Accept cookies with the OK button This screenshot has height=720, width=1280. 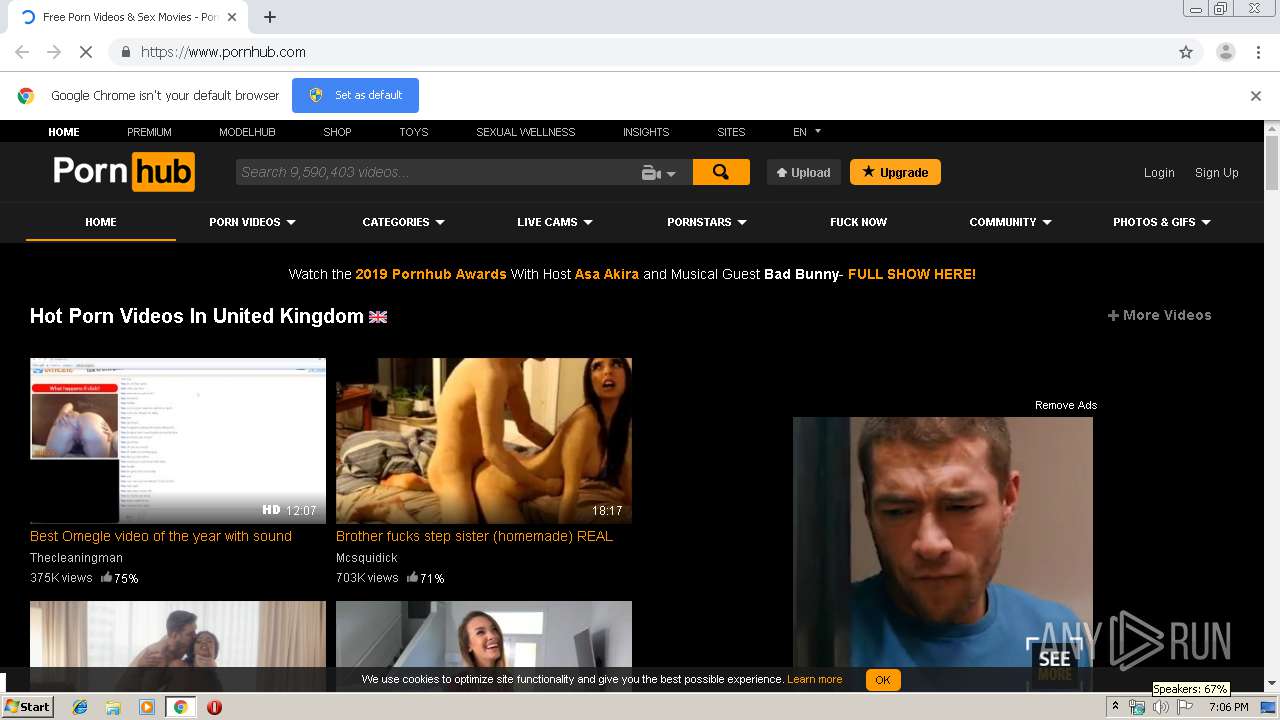[x=883, y=680]
